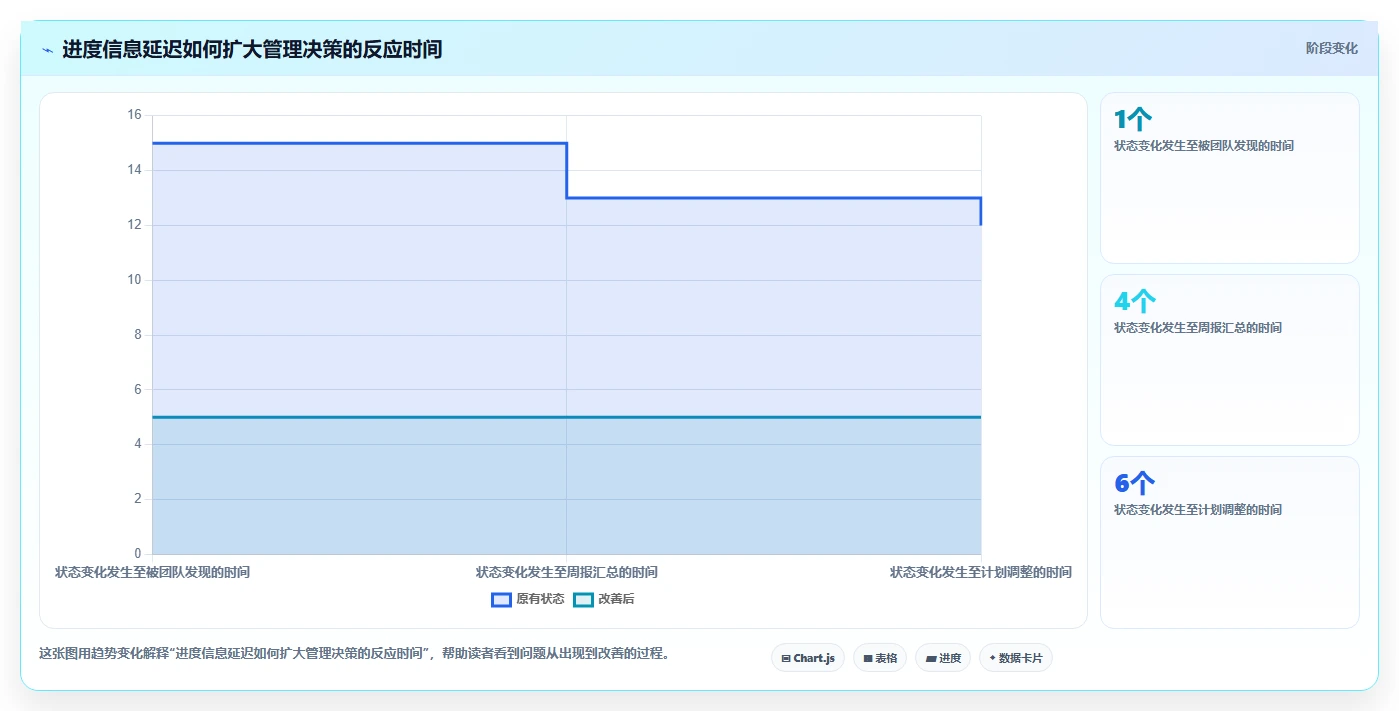Click y-axis tick value 2
Screen dimensions: 1399x711
(138, 499)
